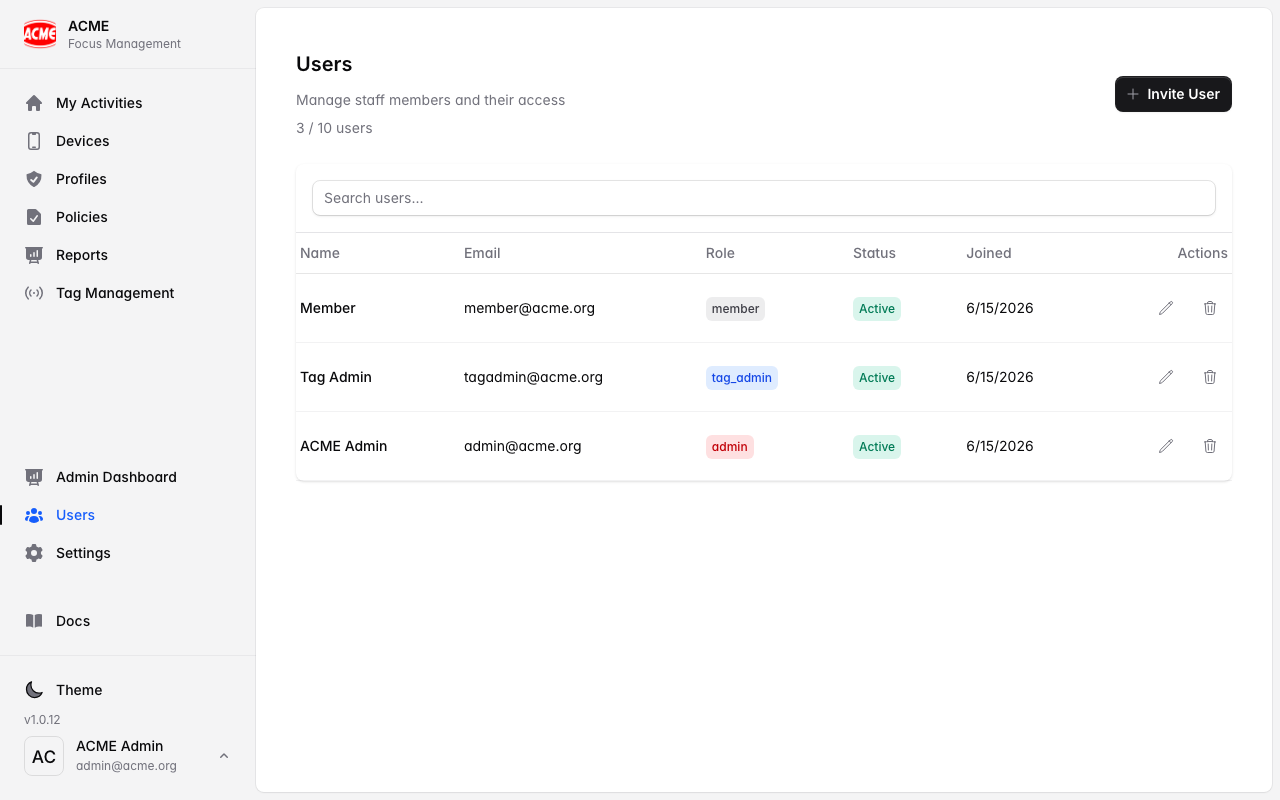Image resolution: width=1280 pixels, height=800 pixels.
Task: Edit the ACME Admin user
Action: (x=1166, y=446)
